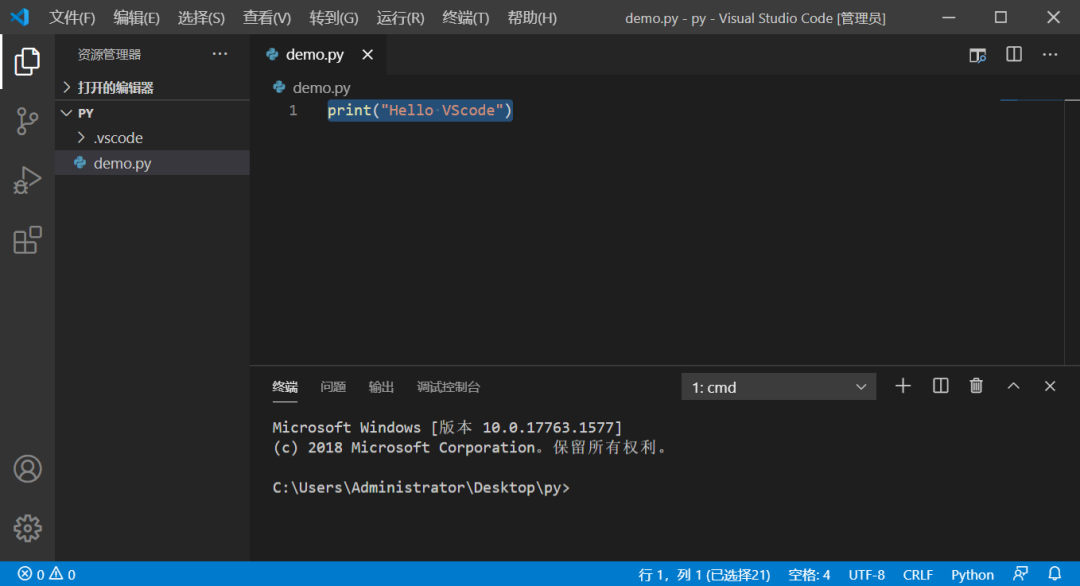Switch to the 终端 panel tab
This screenshot has height=586, width=1080.
(285, 387)
